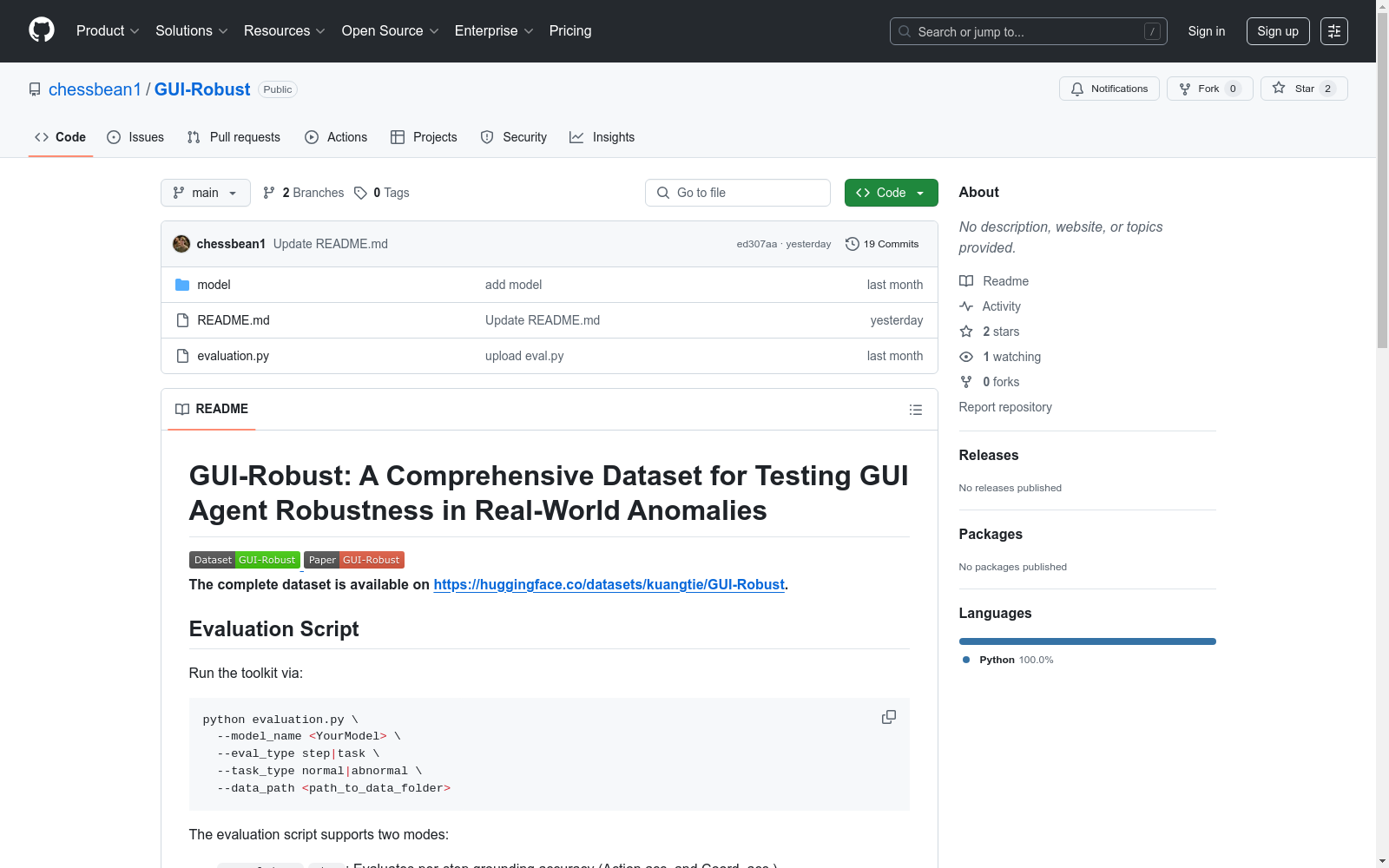
Task: Open the 'Update README.md' latest commit message
Action: [x=331, y=244]
